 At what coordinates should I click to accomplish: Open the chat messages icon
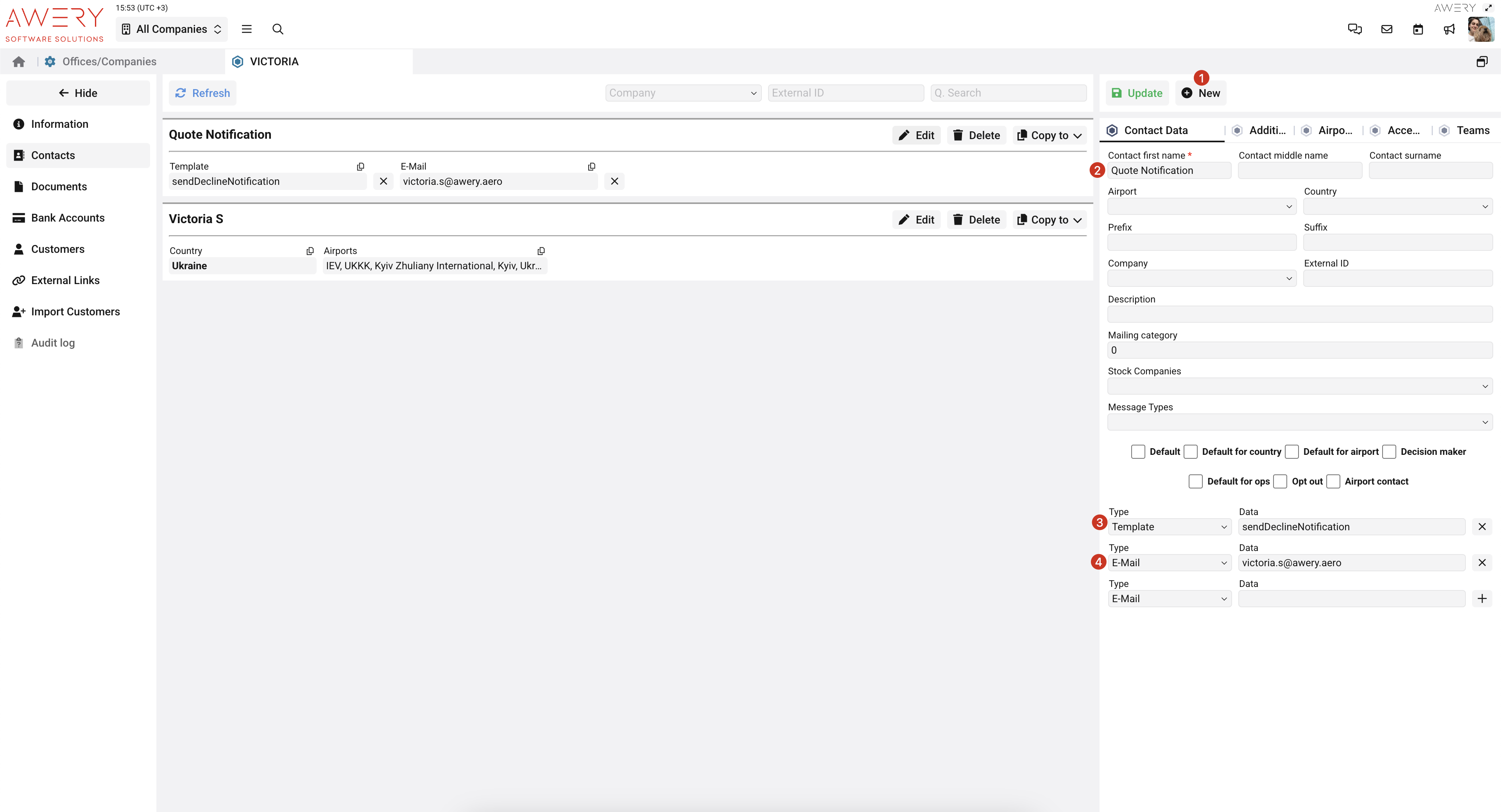click(1355, 29)
